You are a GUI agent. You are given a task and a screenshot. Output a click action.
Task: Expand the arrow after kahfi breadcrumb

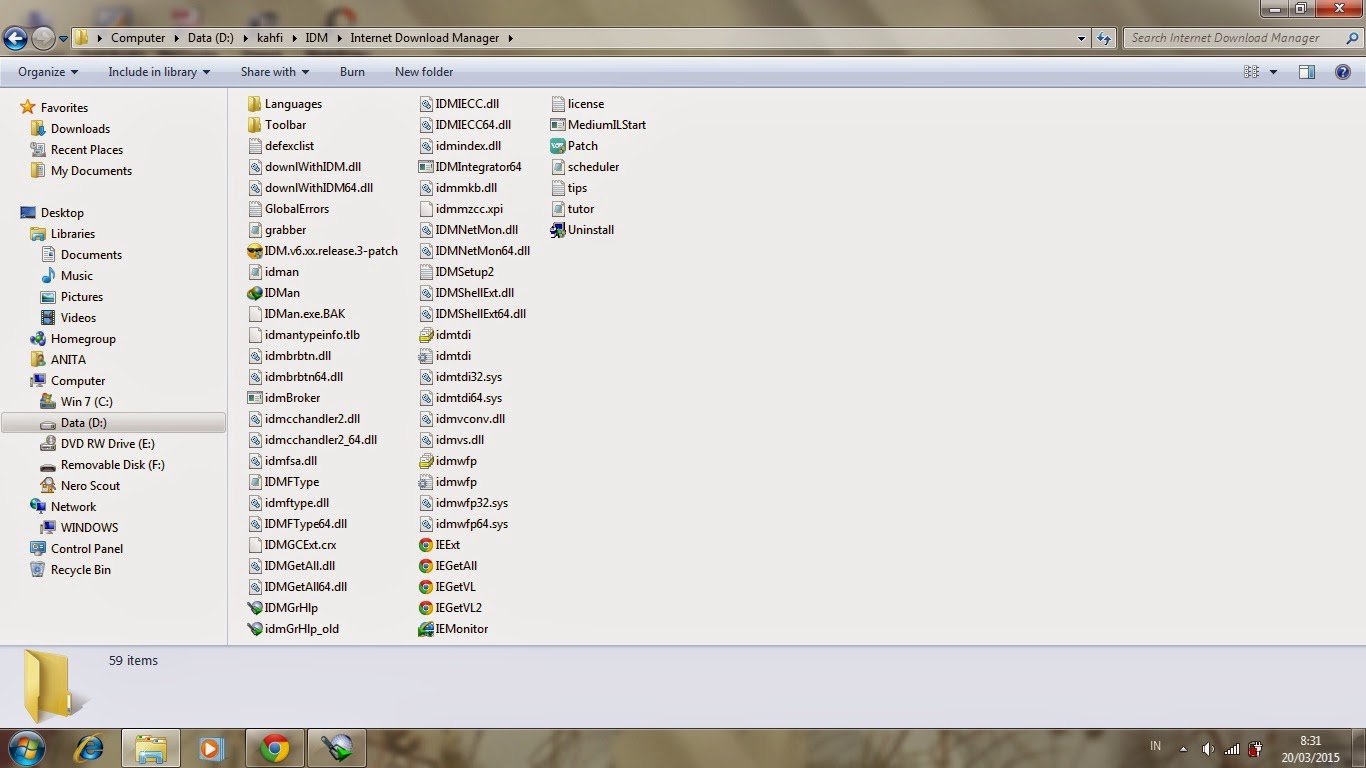pos(295,39)
